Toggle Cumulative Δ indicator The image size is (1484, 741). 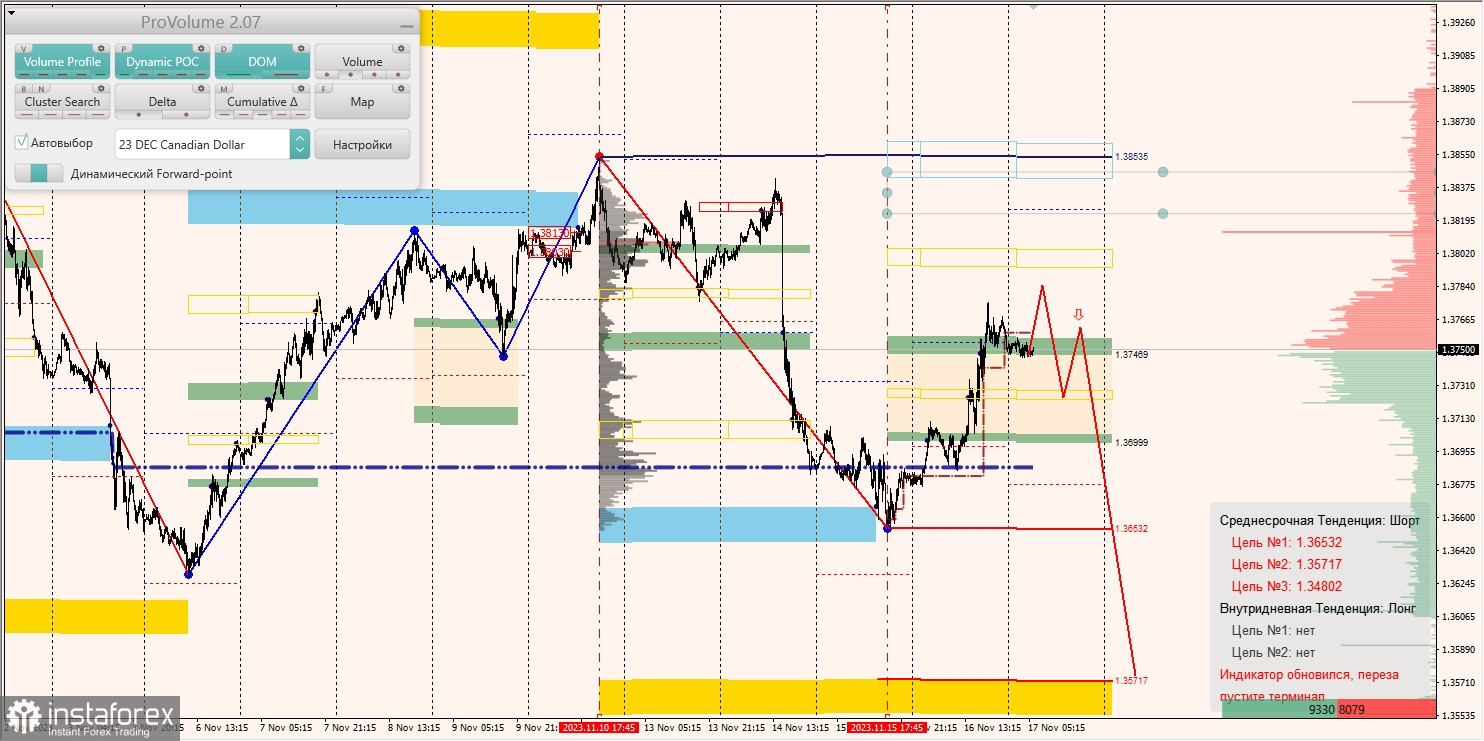tap(262, 101)
